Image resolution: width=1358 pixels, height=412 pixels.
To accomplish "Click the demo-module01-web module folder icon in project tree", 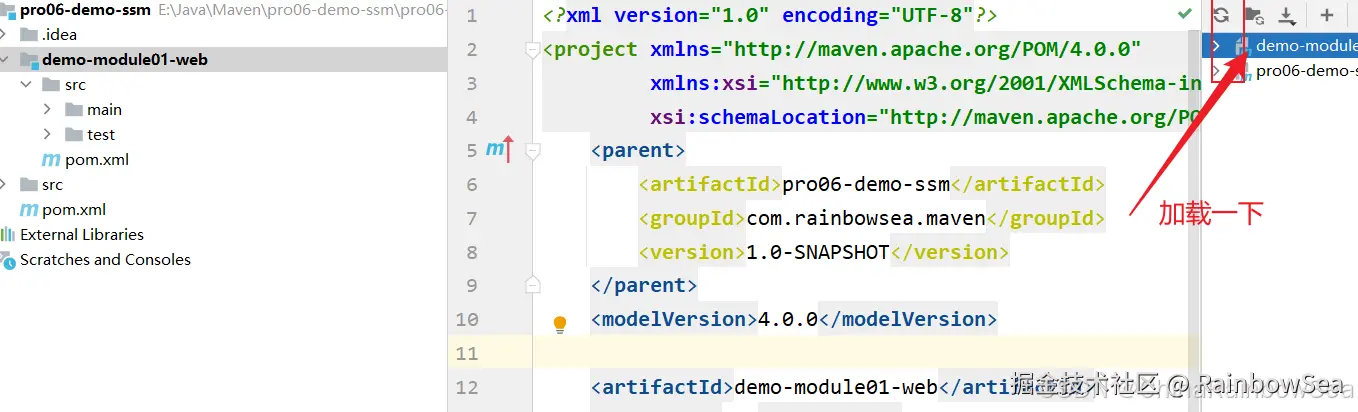I will 30,60.
